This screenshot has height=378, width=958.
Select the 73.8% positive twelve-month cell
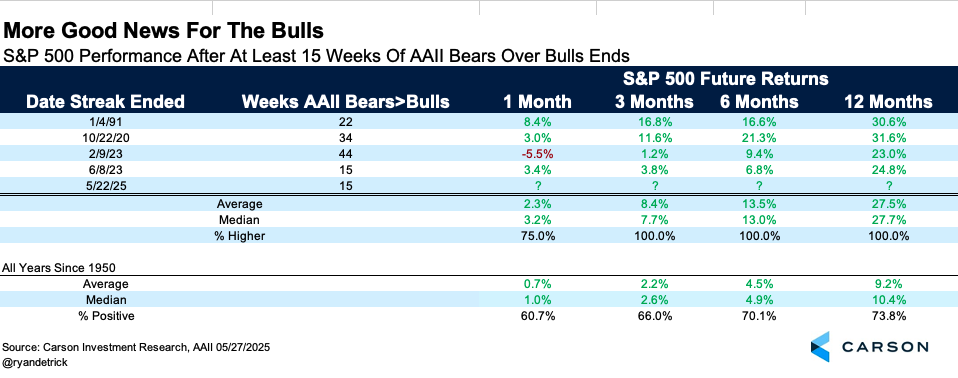[x=891, y=316]
